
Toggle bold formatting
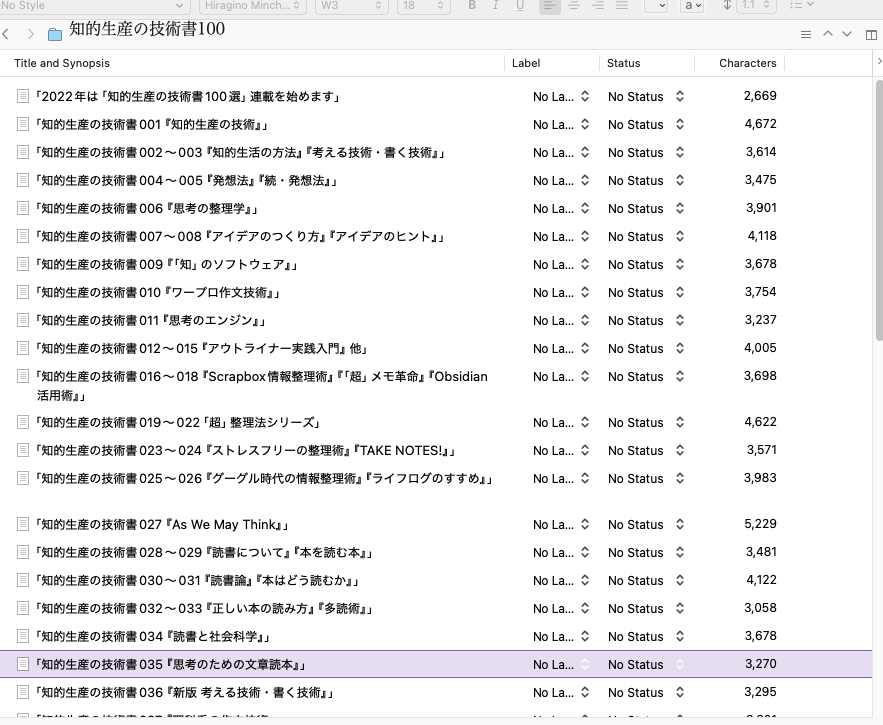pos(472,5)
